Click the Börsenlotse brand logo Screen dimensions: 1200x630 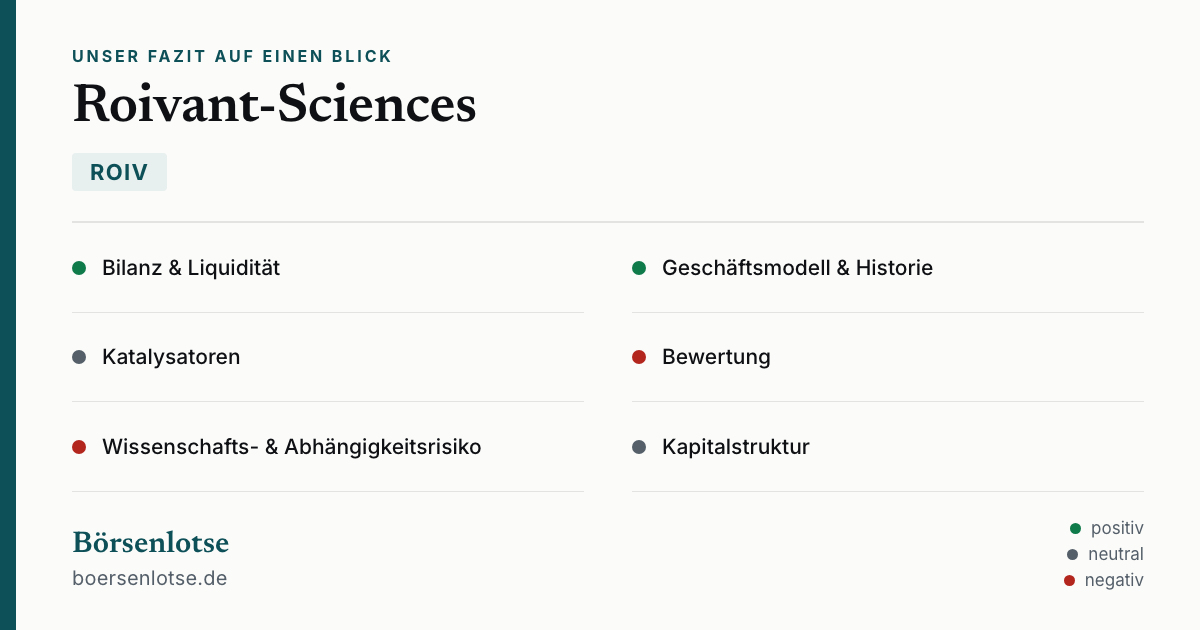[x=150, y=543]
